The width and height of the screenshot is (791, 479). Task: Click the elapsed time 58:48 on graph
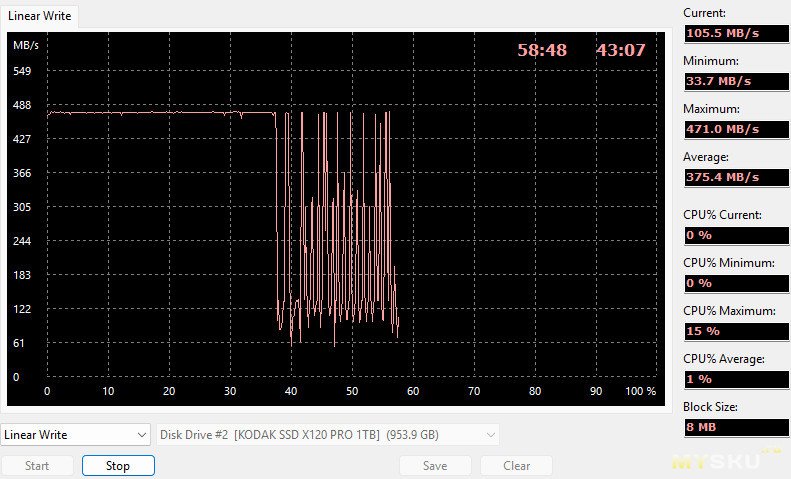pyautogui.click(x=542, y=50)
